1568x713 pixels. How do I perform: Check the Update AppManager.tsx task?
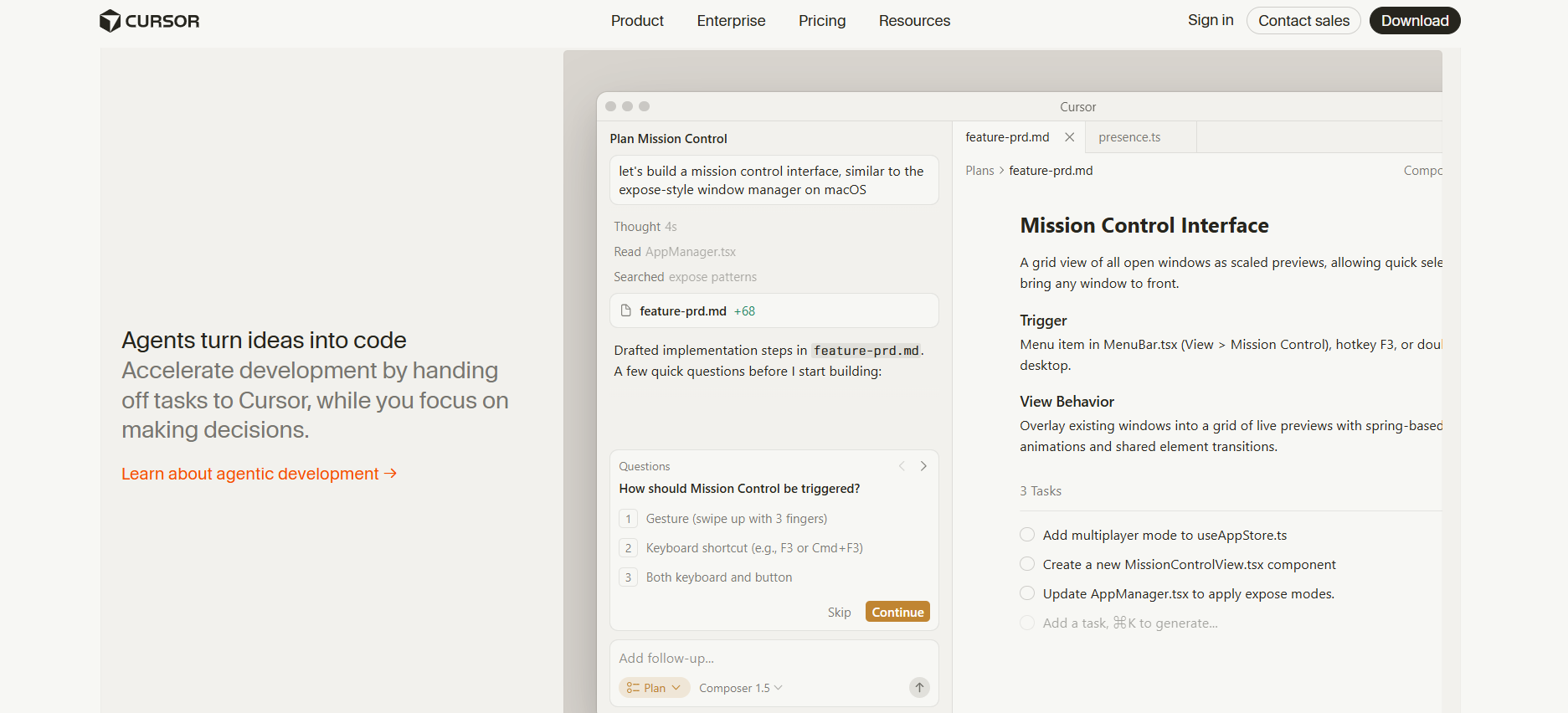[x=1027, y=593]
